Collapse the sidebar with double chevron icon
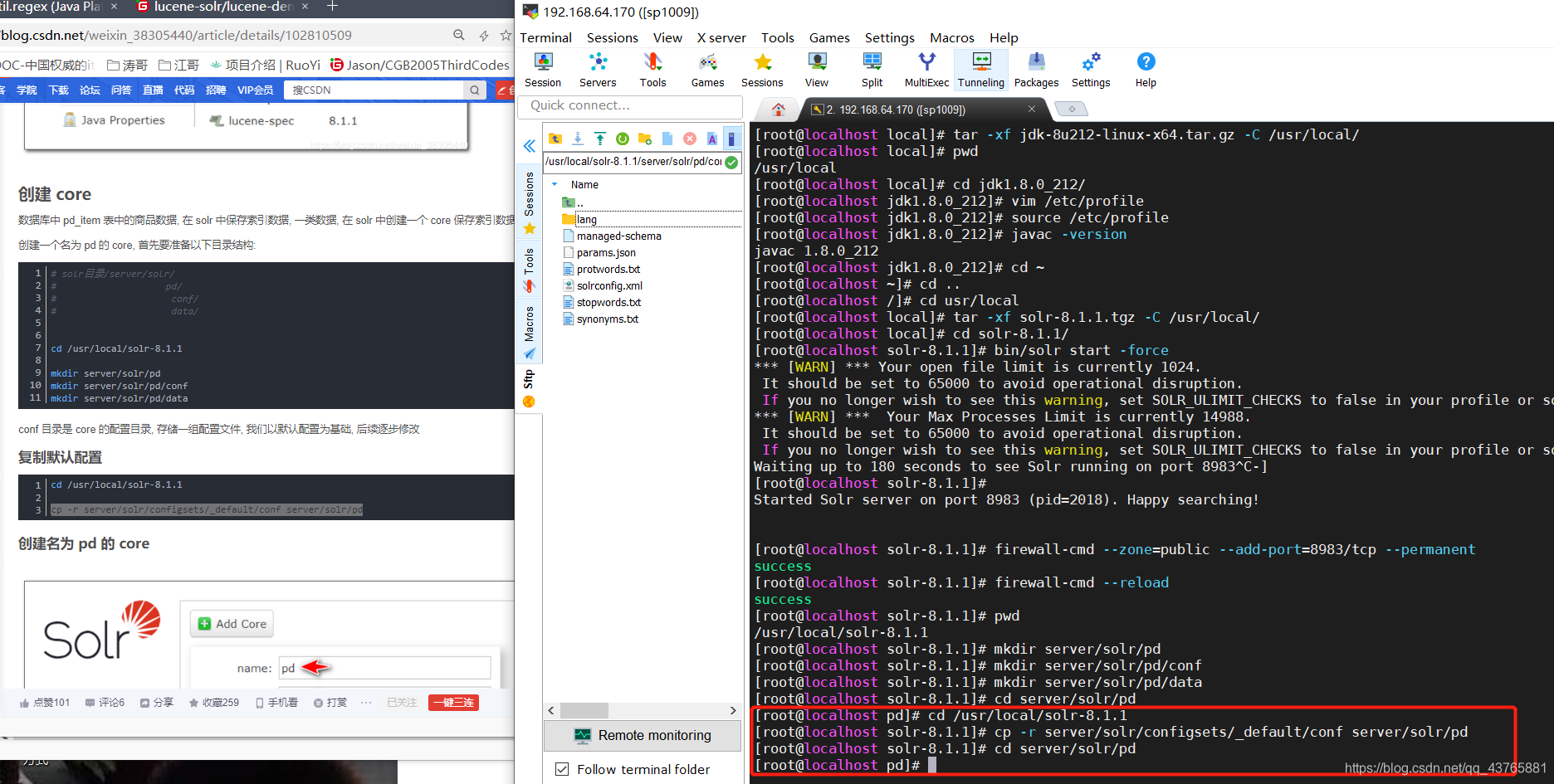This screenshot has height=784, width=1554. tap(530, 146)
